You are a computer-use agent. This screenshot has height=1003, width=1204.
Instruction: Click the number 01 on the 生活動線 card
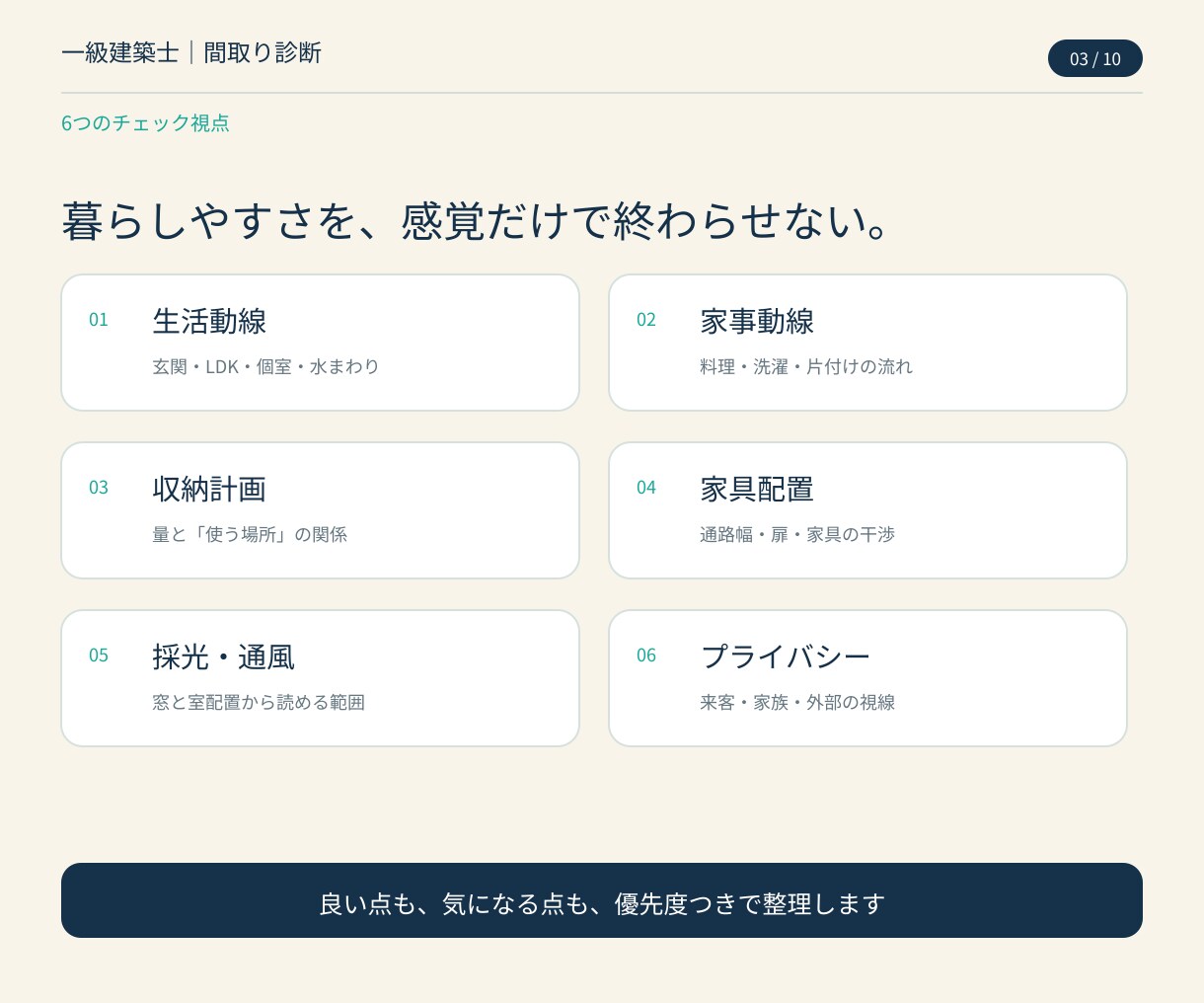coord(99,319)
